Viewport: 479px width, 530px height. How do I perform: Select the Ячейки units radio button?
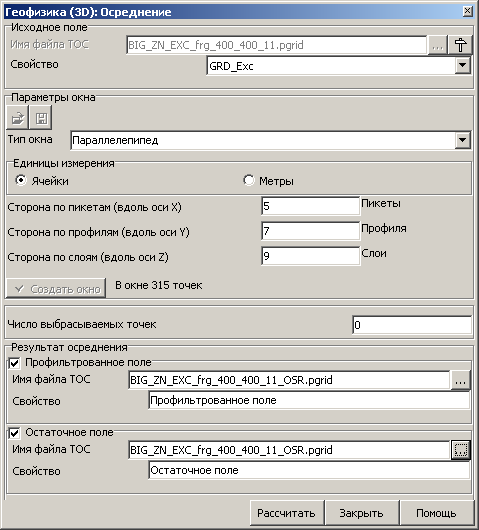click(21, 180)
